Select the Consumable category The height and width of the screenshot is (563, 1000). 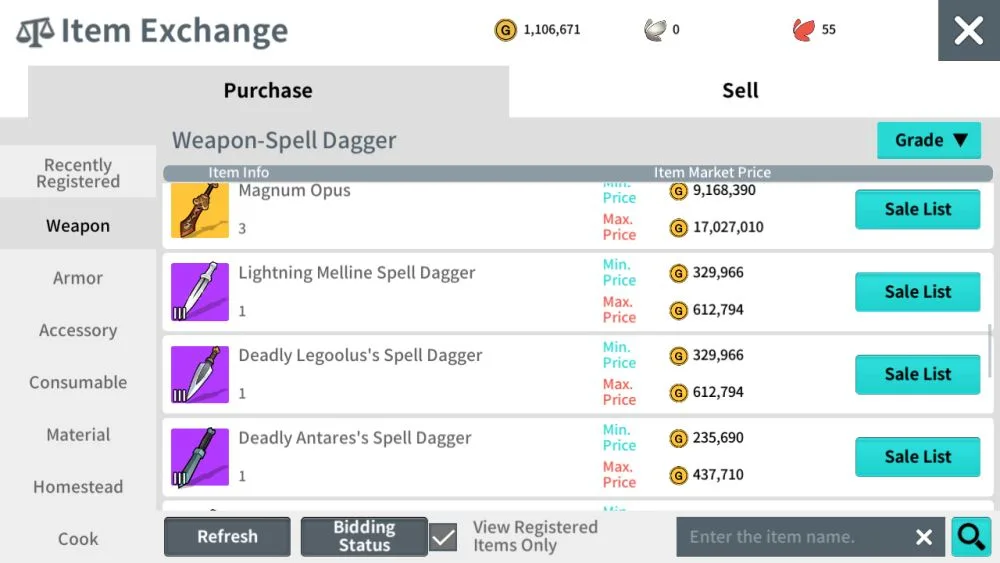tap(78, 382)
